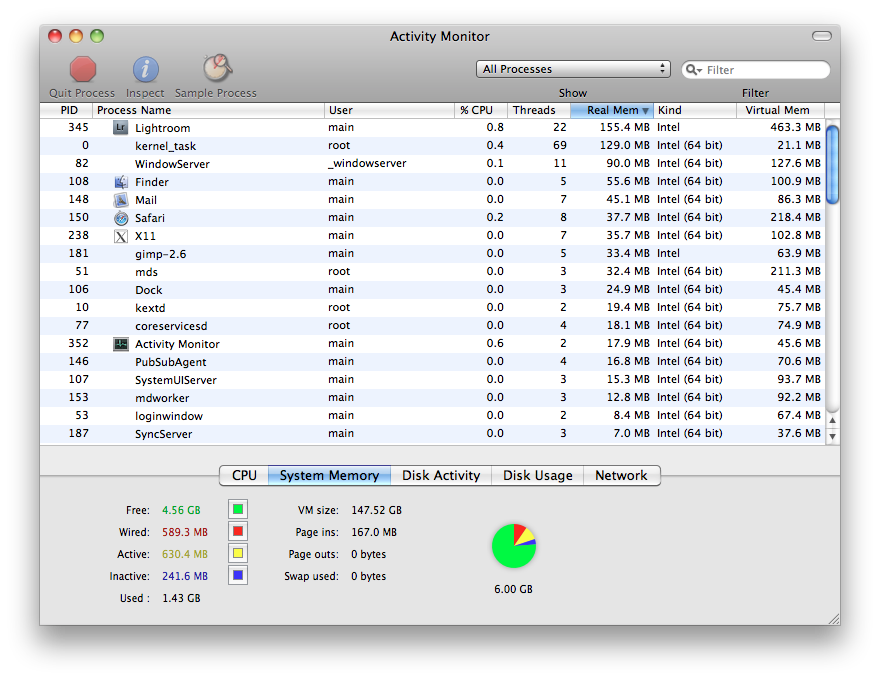This screenshot has width=880, height=680.
Task: Click the blue Inactive memory color swatch
Action: pyautogui.click(x=238, y=575)
